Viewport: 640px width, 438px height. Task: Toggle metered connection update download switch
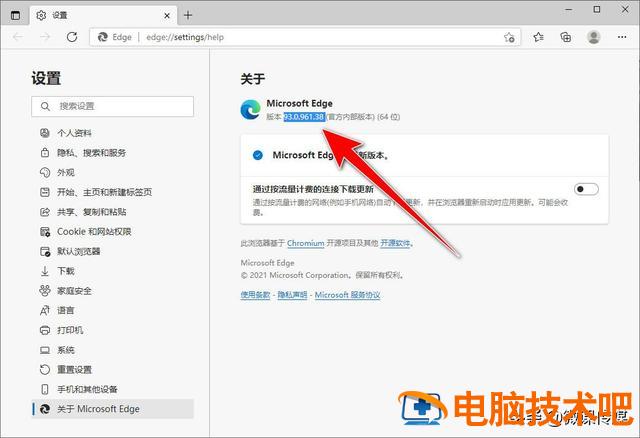pos(586,189)
